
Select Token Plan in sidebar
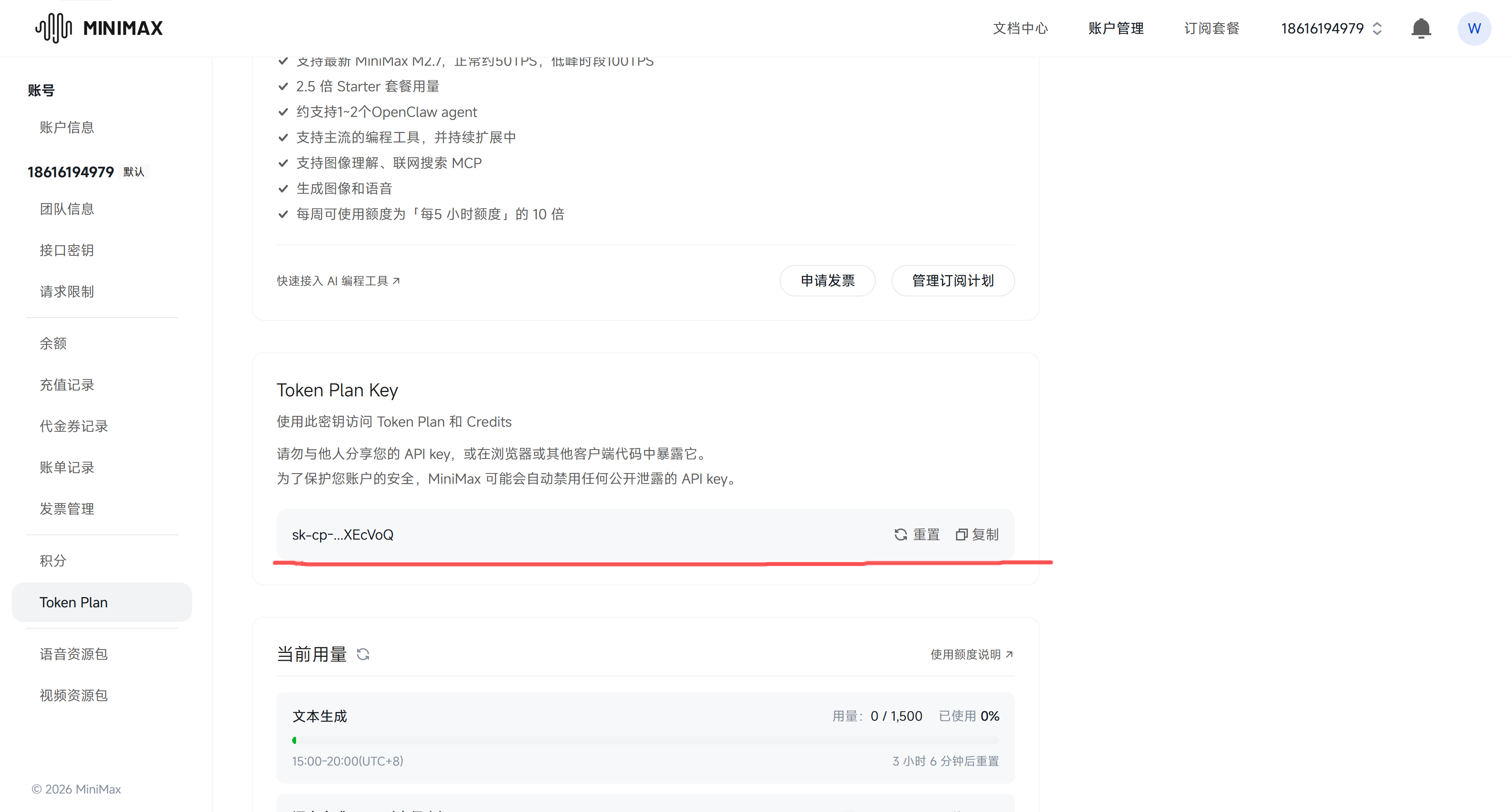[102, 602]
